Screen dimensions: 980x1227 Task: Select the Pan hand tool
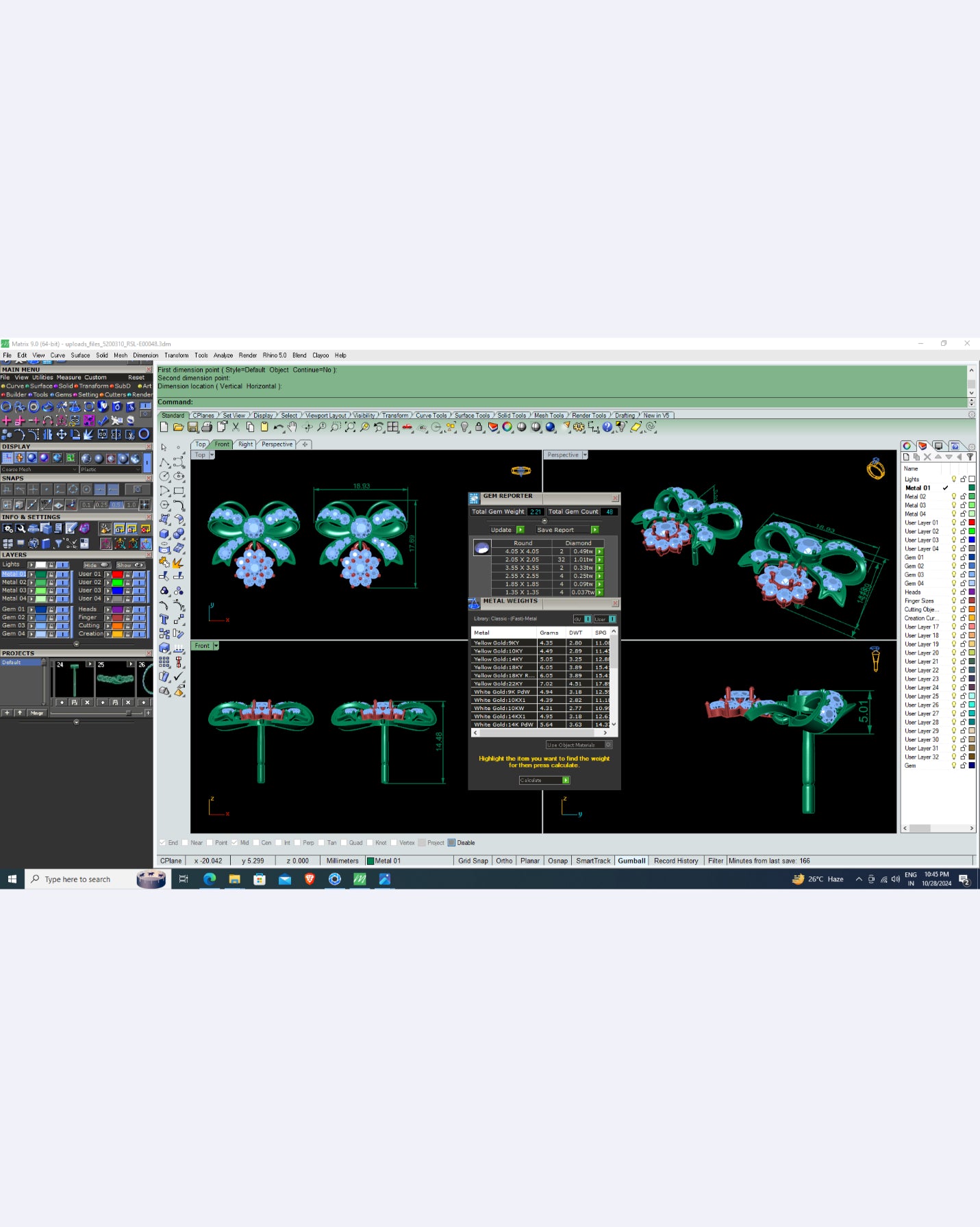[292, 427]
